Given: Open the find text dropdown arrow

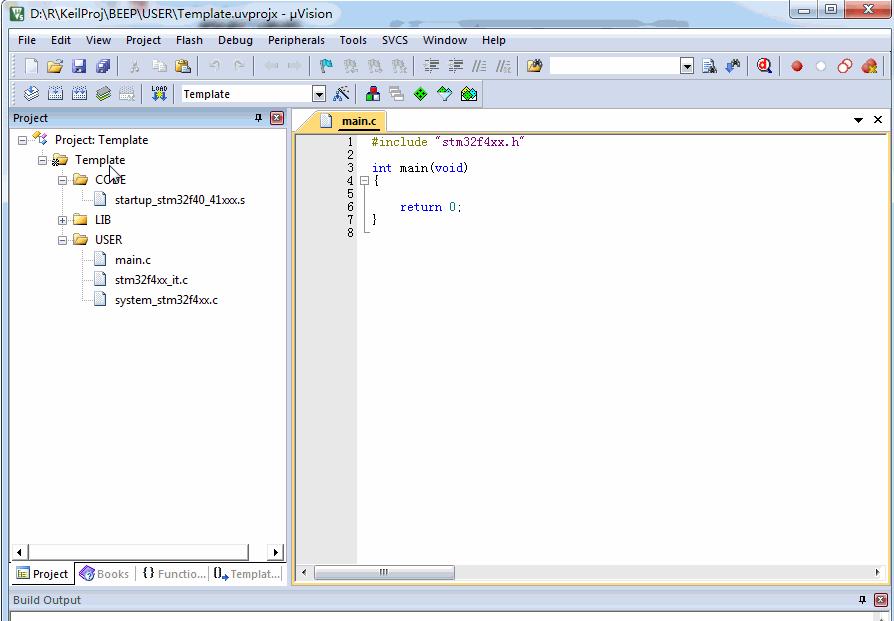Looking at the screenshot, I should point(687,66).
